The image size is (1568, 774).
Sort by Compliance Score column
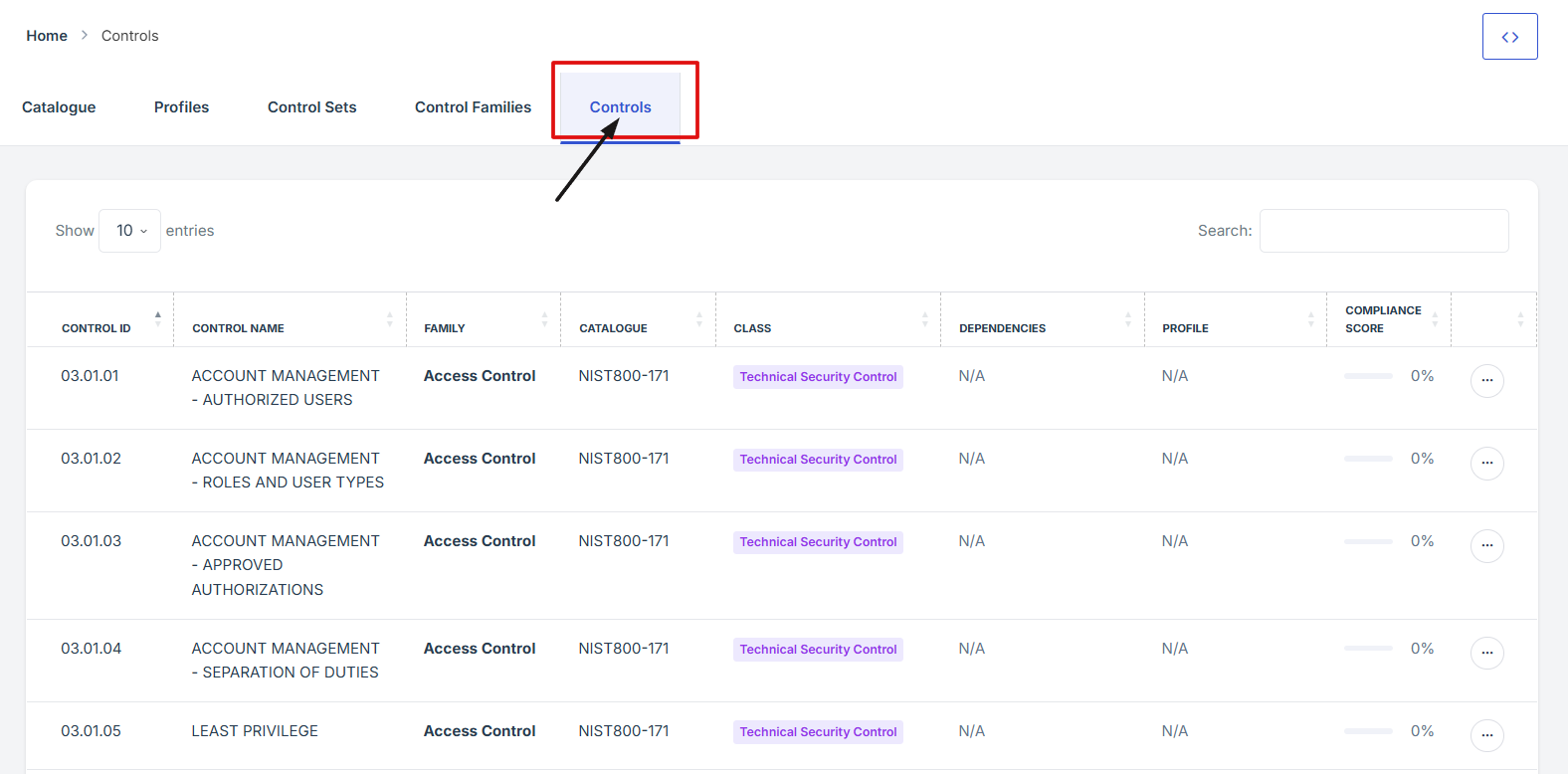pyautogui.click(x=1383, y=319)
